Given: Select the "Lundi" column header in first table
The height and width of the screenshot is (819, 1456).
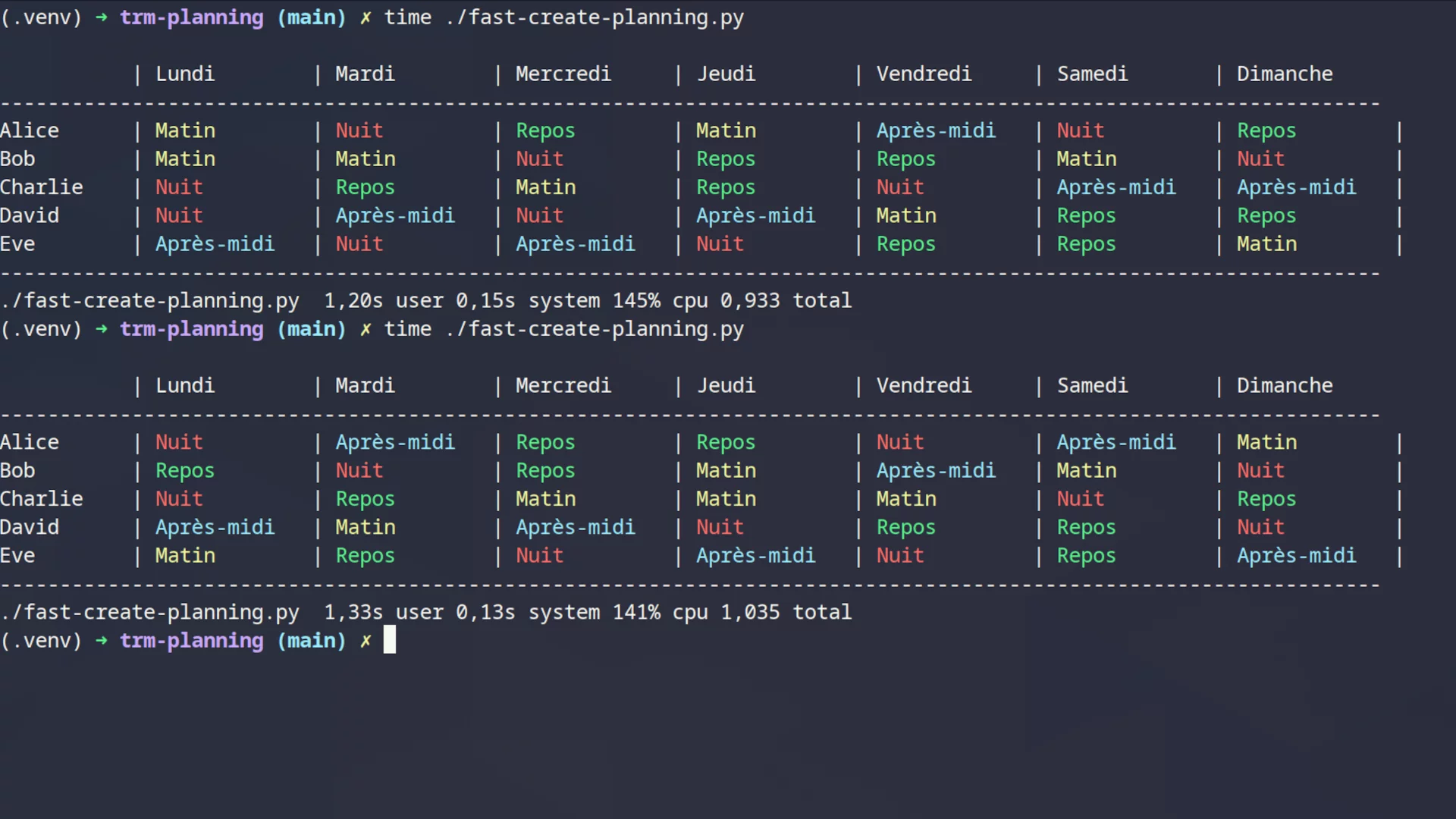Looking at the screenshot, I should pos(184,74).
